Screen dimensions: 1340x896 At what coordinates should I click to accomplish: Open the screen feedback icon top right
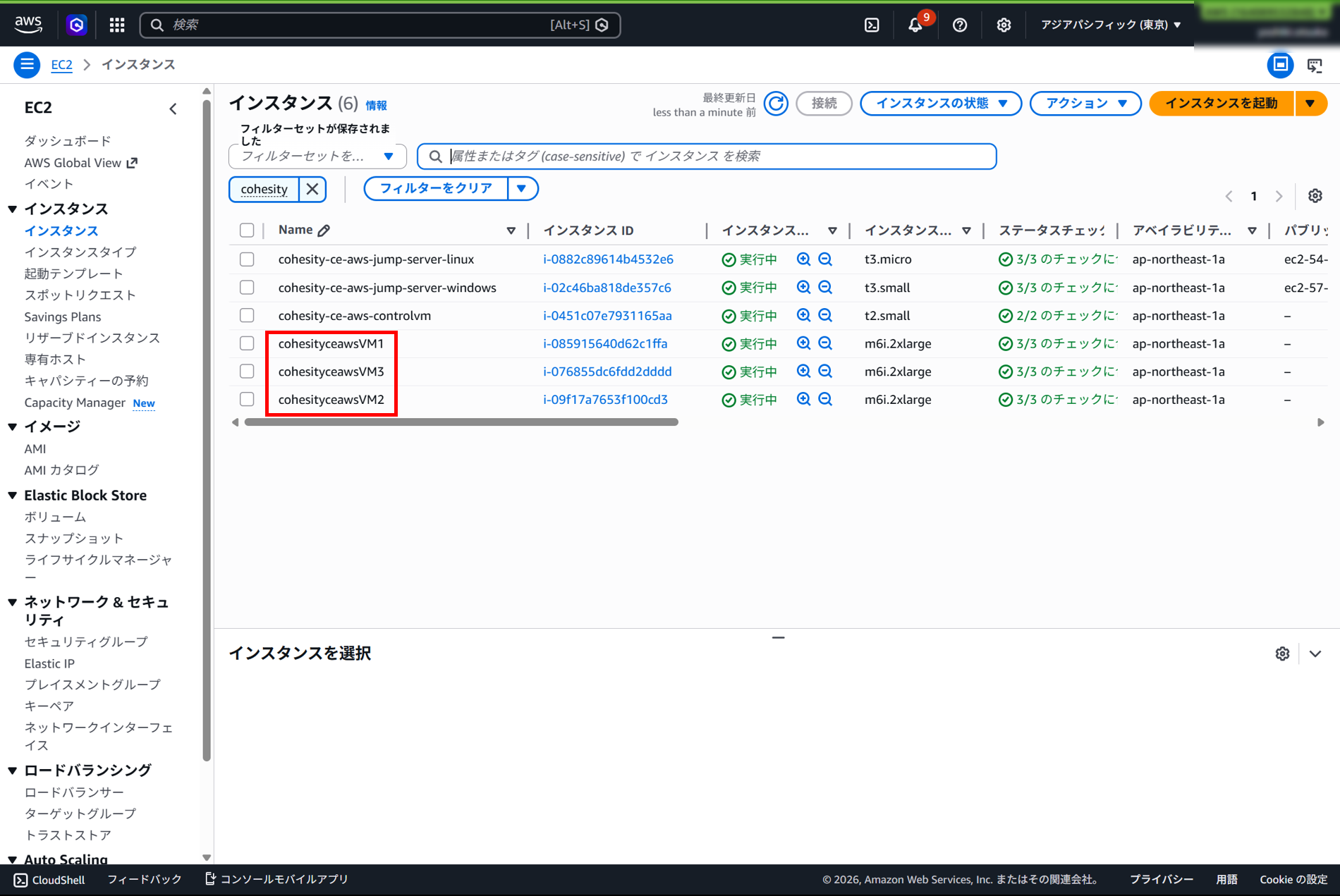[1315, 65]
